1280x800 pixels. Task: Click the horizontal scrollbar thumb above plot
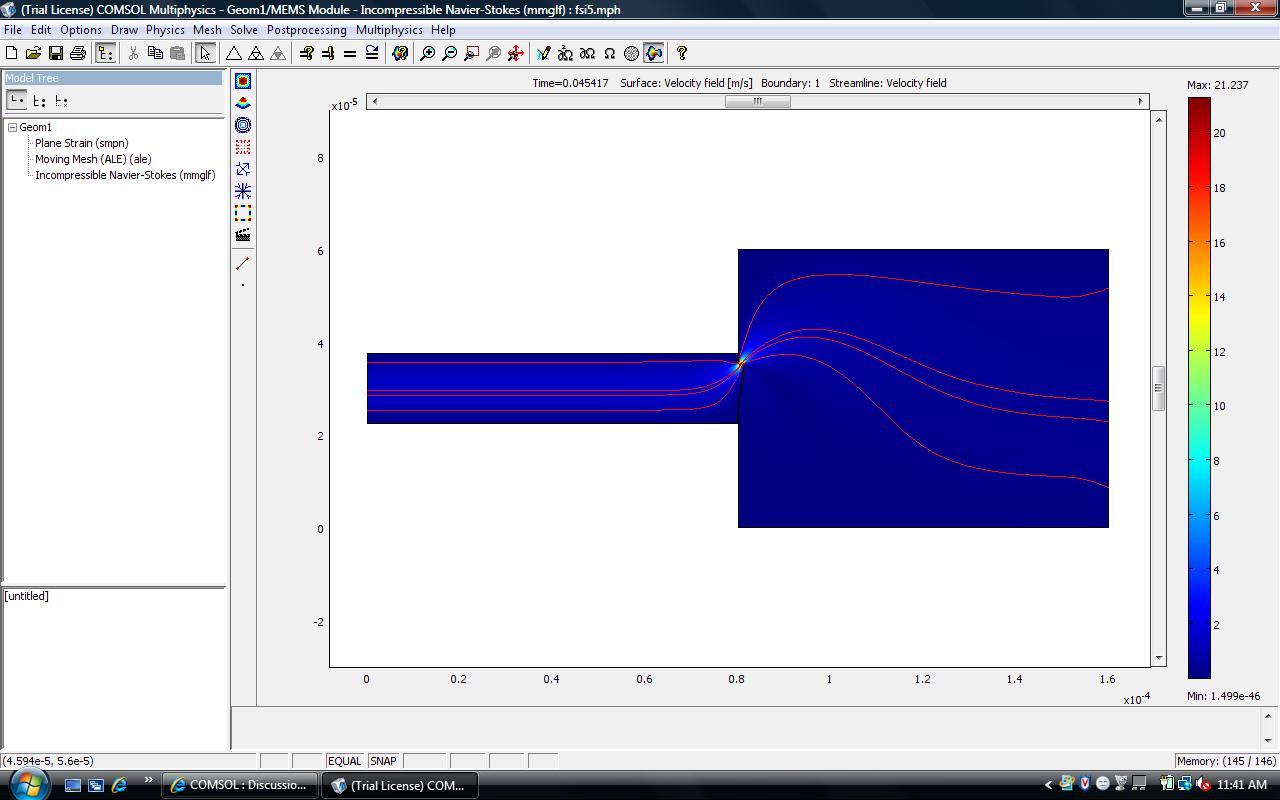tap(757, 101)
